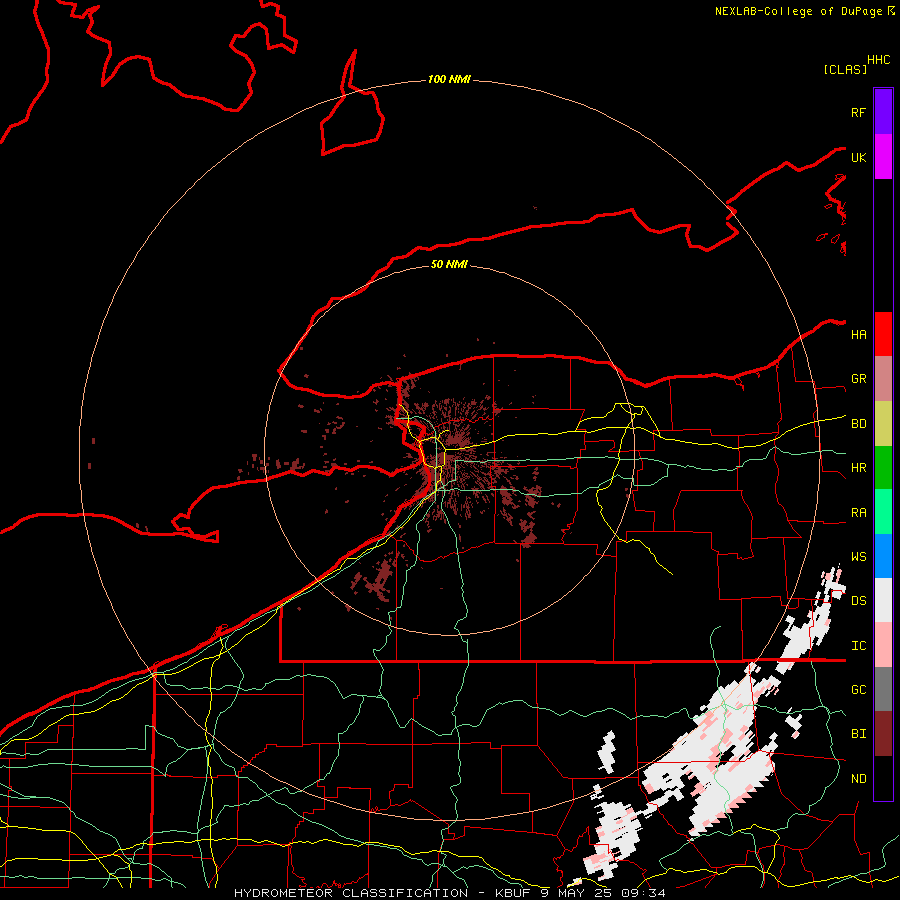Click the 09:34 timestamp
900x900 pixels.
pos(643,893)
